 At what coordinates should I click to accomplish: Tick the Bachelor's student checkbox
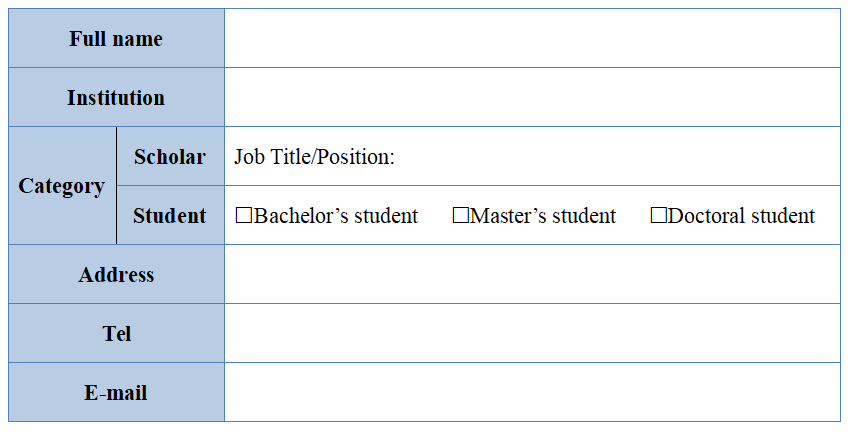244,215
